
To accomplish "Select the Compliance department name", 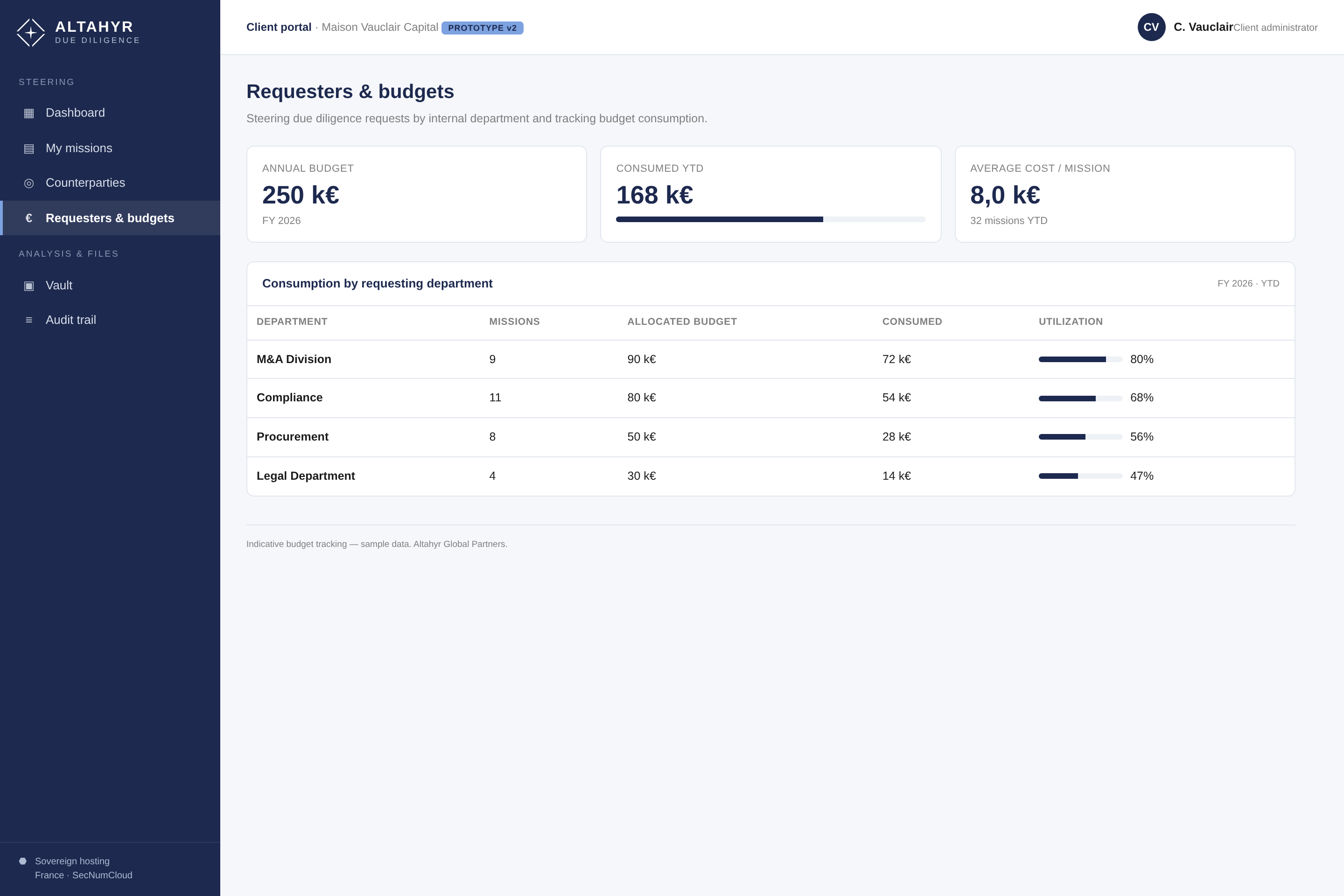I will coord(290,398).
